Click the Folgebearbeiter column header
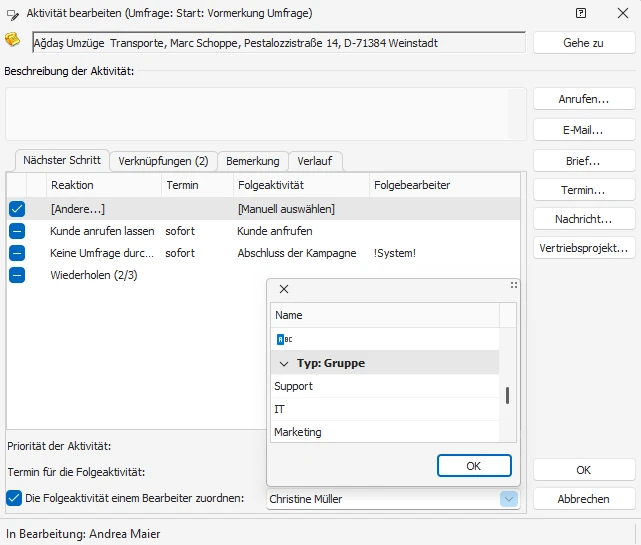This screenshot has width=641, height=545. (445, 185)
